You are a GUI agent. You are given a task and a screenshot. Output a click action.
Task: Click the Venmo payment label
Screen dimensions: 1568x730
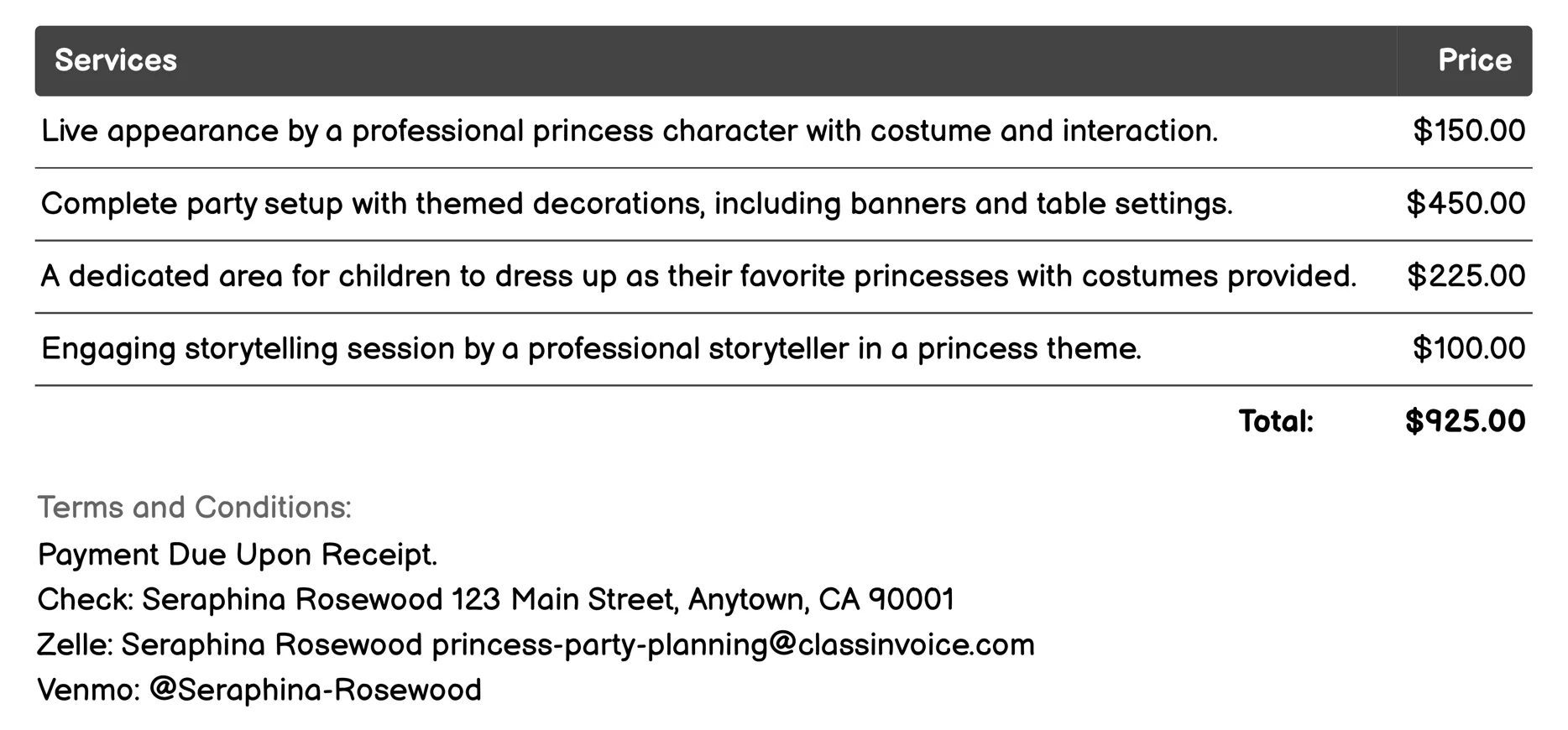[x=88, y=690]
